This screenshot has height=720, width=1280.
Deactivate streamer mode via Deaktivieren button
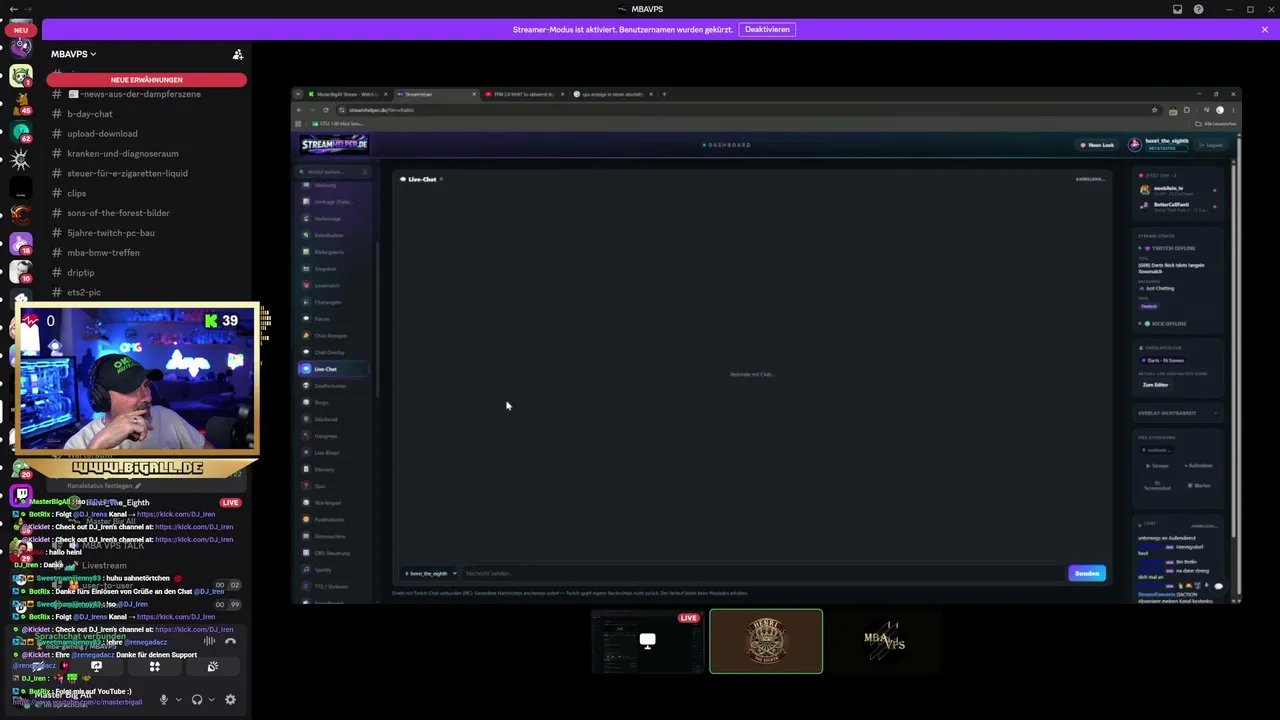pyautogui.click(x=767, y=29)
